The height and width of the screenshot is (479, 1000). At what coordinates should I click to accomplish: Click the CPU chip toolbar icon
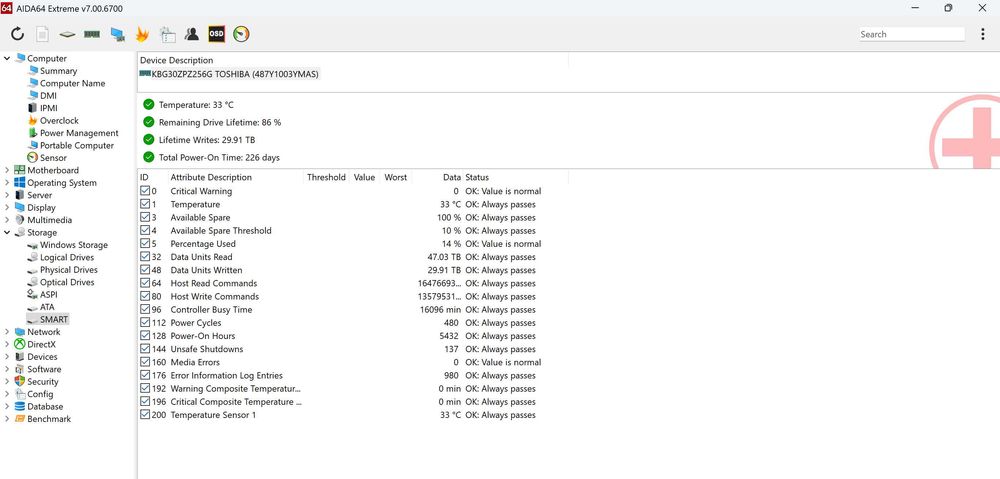[x=67, y=34]
